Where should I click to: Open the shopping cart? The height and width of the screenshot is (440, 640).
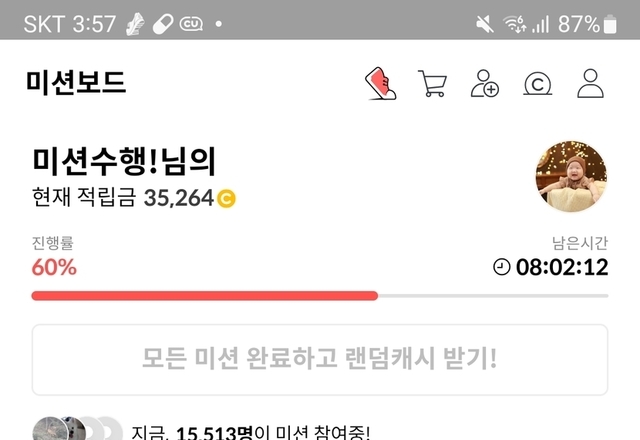tap(433, 83)
